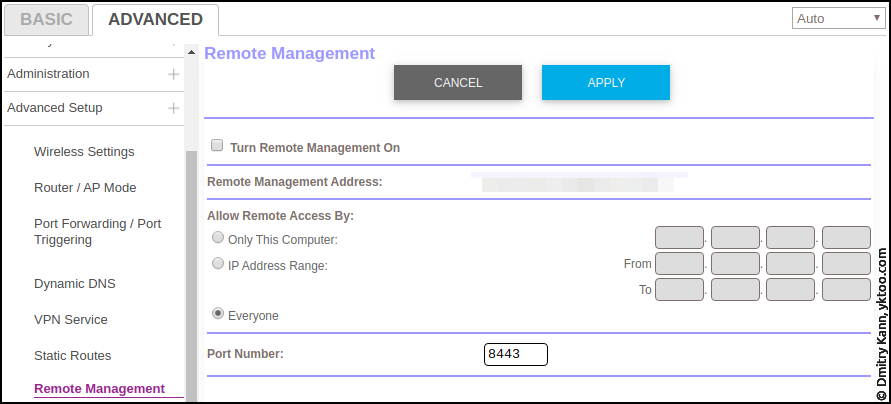Click first octet of Only This Computer IP
Viewport: 891px width, 404px height.
[x=679, y=238]
